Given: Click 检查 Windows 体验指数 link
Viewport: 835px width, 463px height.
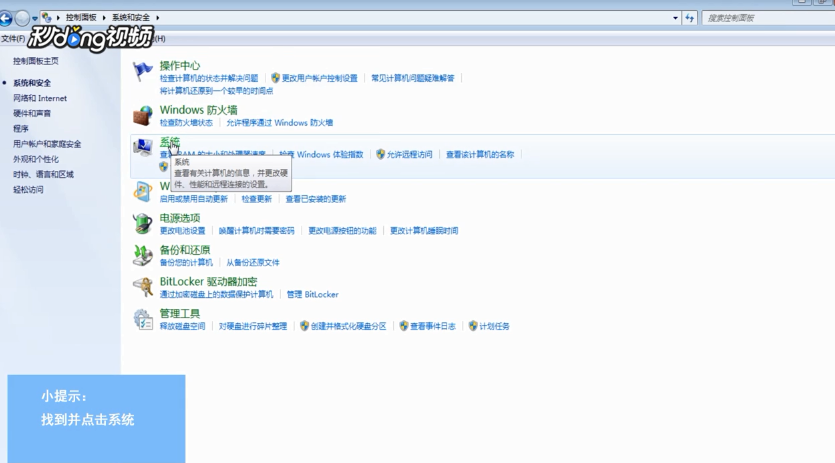Looking at the screenshot, I should 321,155.
